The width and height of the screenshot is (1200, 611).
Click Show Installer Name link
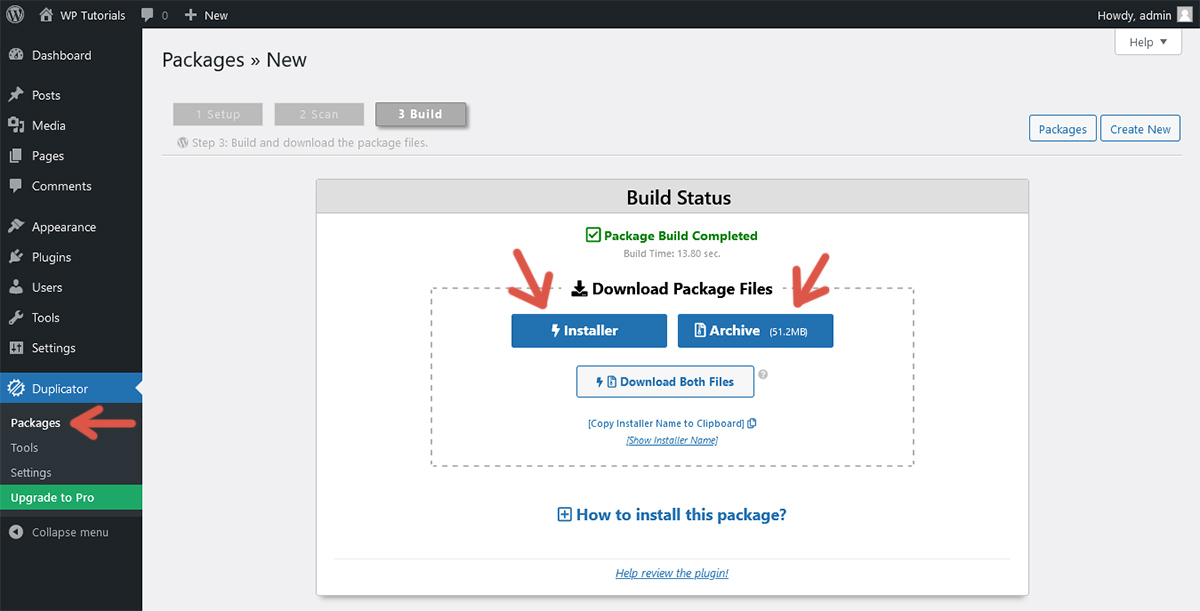pyautogui.click(x=672, y=440)
